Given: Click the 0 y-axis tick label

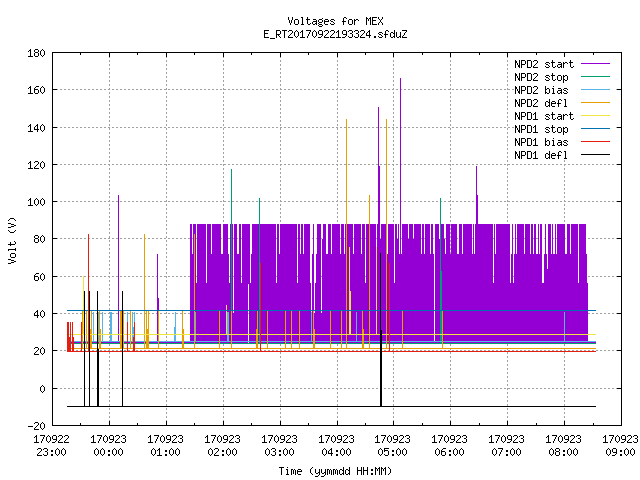Looking at the screenshot, I should pyautogui.click(x=42, y=389).
